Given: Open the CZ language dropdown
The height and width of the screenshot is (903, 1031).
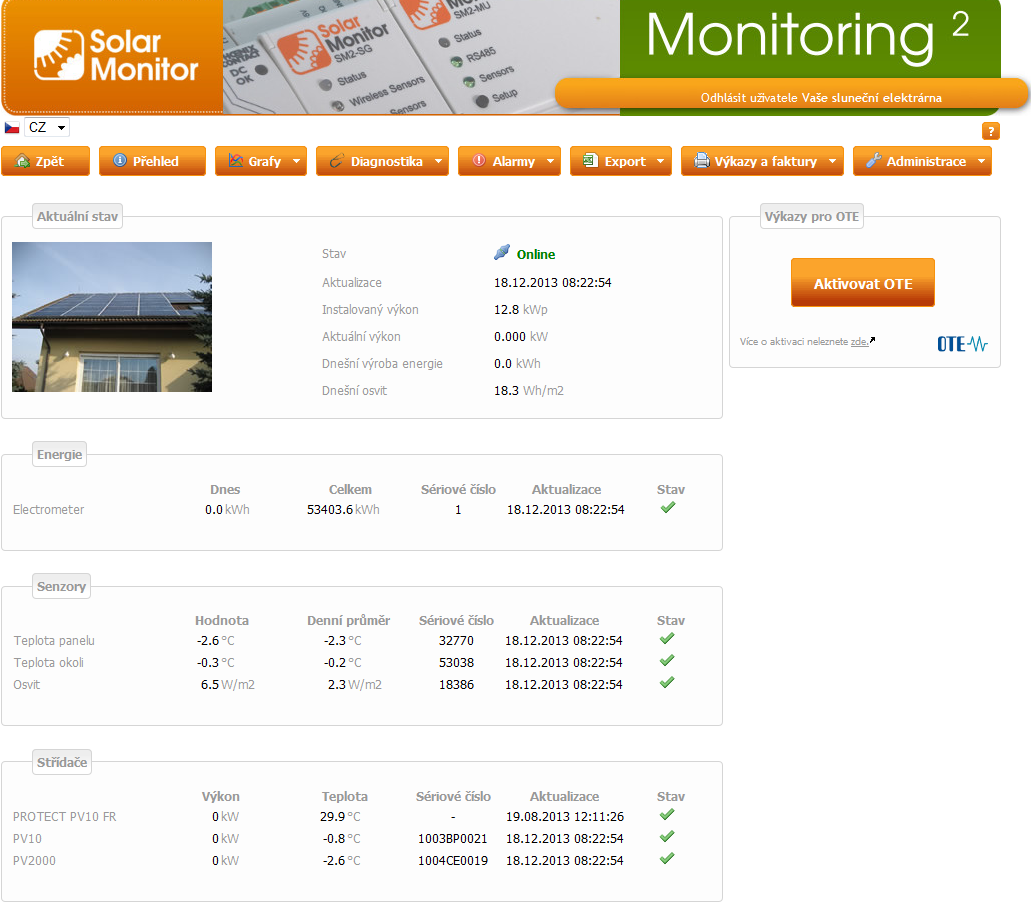Looking at the screenshot, I should point(47,128).
